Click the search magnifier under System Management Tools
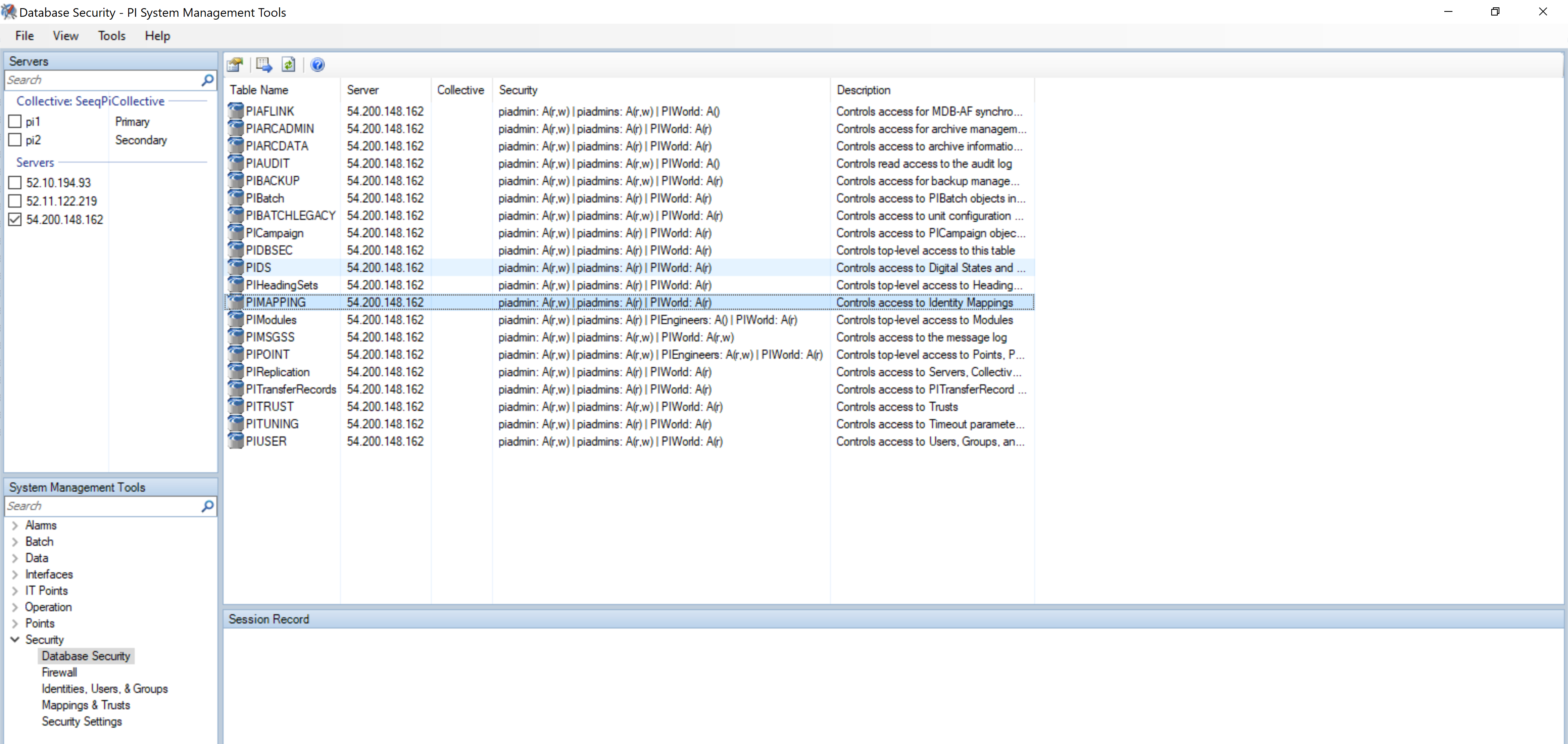This screenshot has width=1568, height=744. 207,506
